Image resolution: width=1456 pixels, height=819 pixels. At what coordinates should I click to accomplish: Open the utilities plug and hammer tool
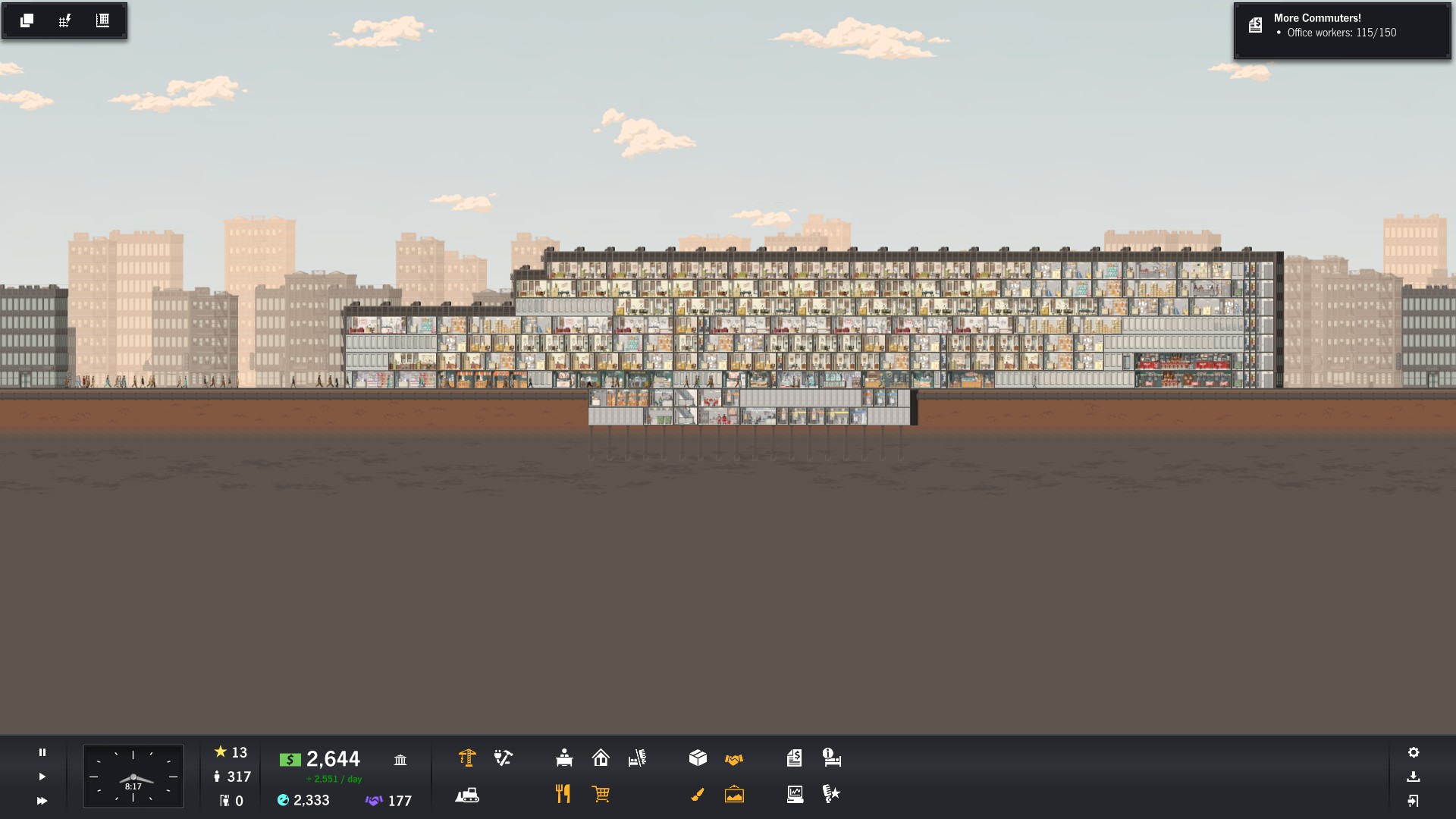(x=504, y=758)
